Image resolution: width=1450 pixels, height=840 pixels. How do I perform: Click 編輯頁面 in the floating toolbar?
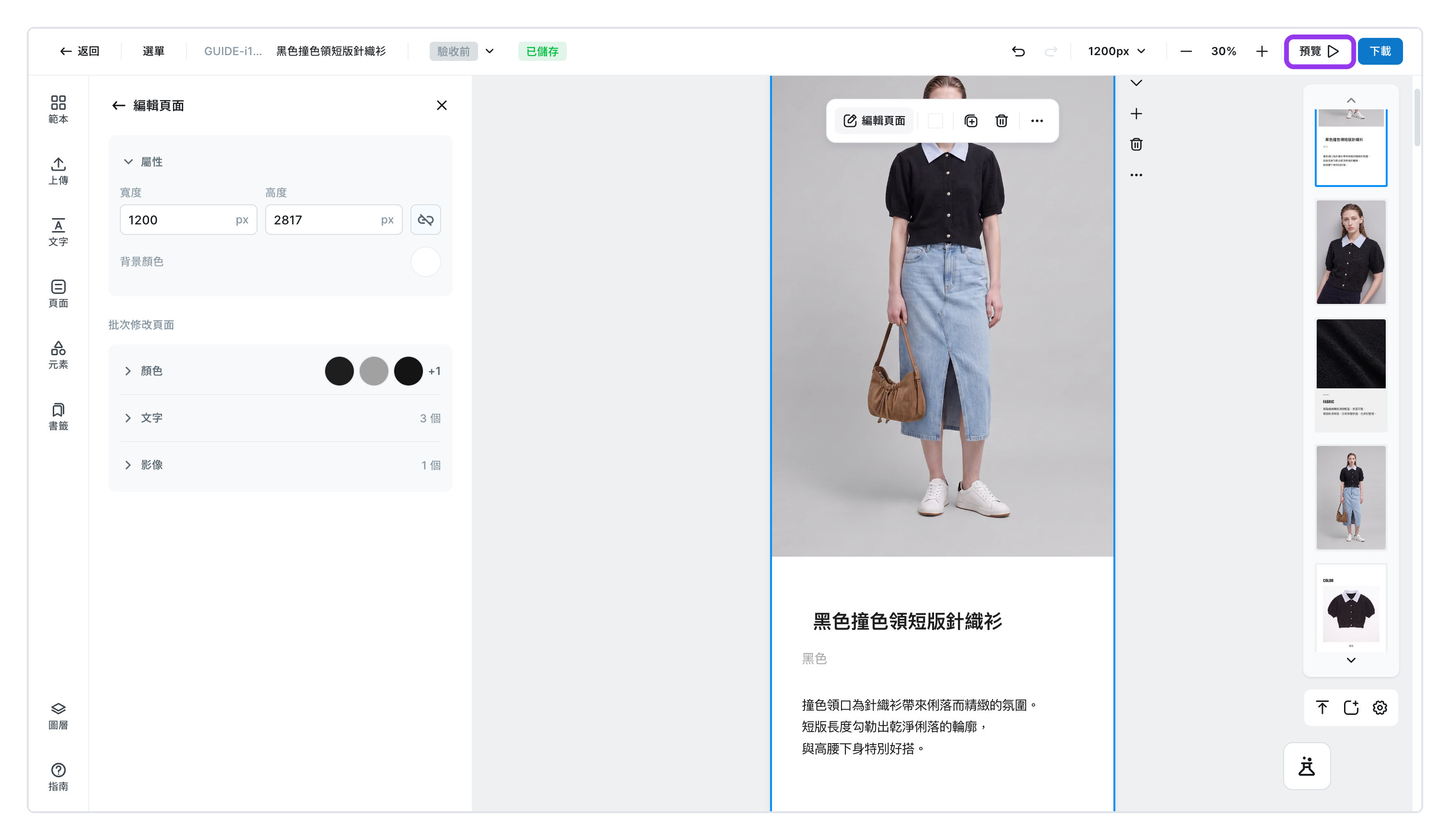[x=874, y=121]
